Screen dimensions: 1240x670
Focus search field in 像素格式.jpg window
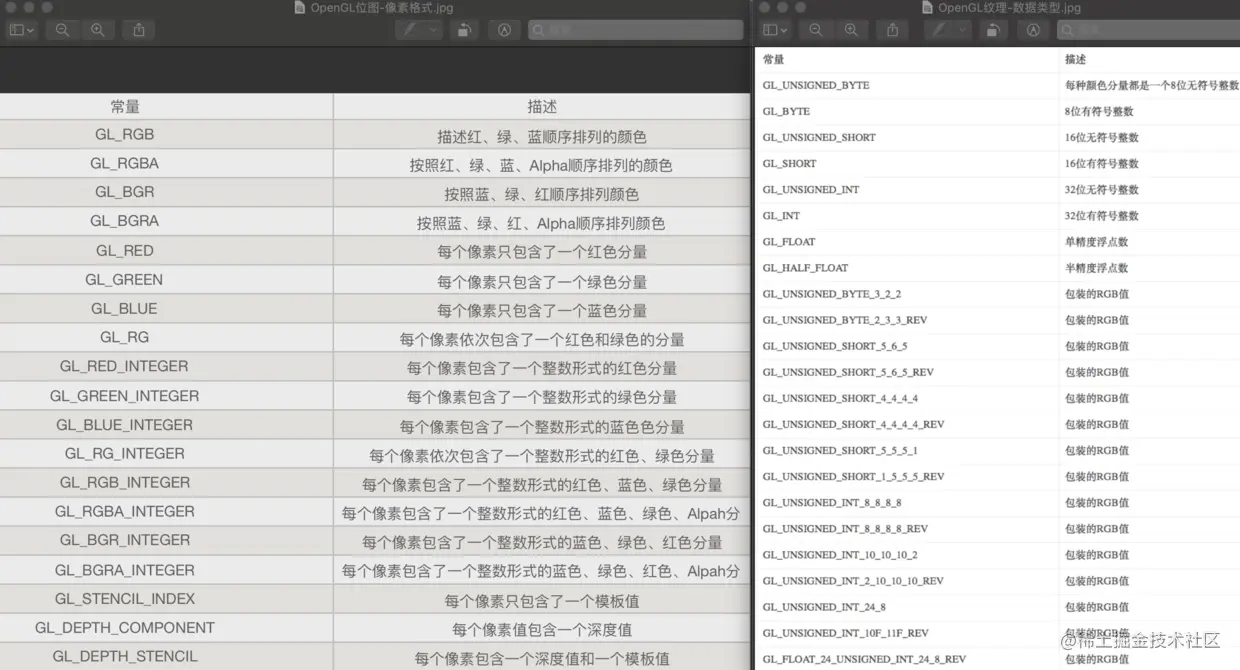click(x=636, y=30)
